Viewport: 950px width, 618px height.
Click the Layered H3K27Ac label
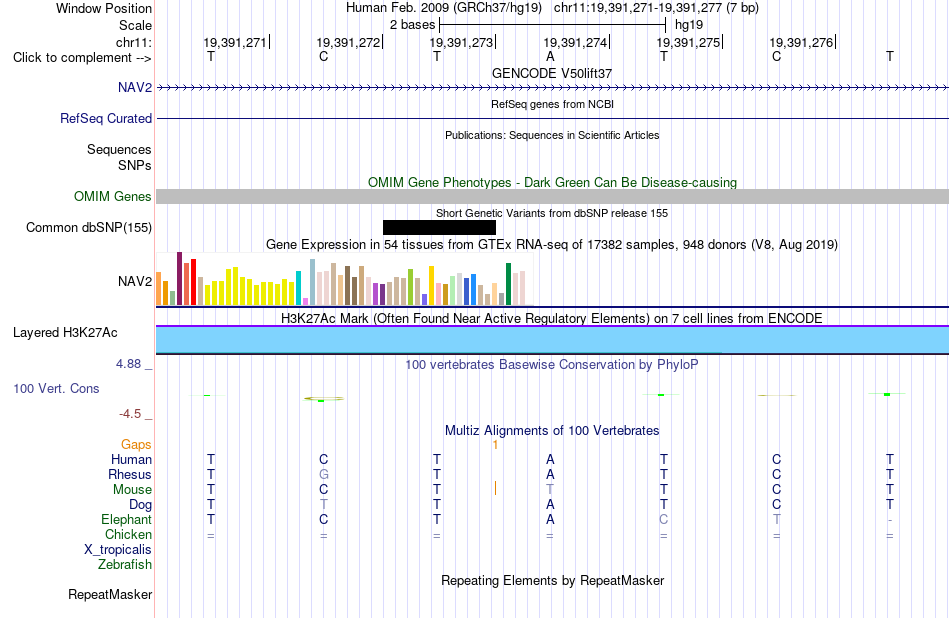65,333
